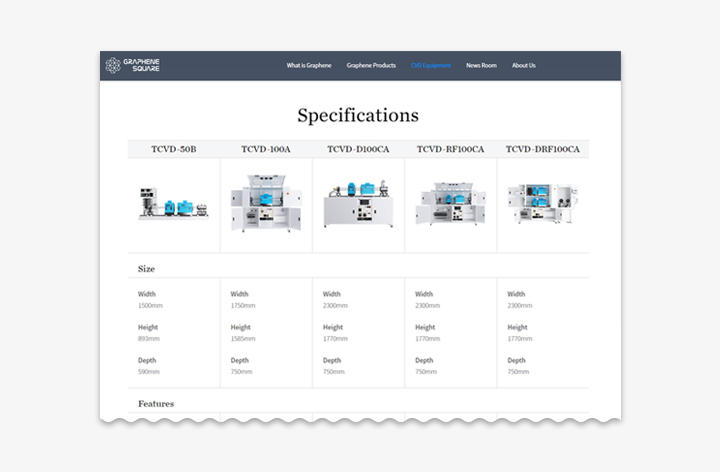Click the Graphene Square logo
This screenshot has height=472, width=720.
132,65
